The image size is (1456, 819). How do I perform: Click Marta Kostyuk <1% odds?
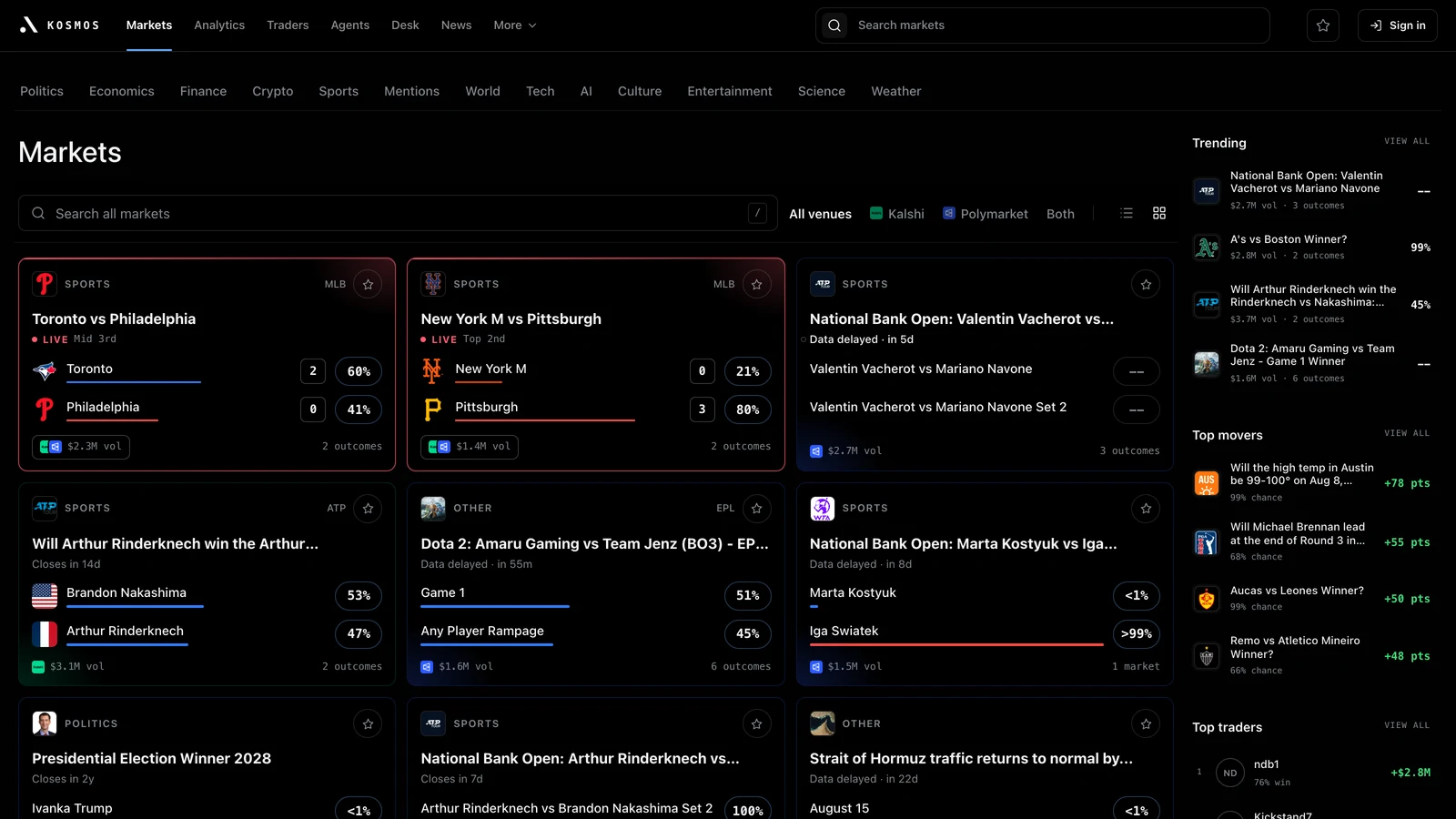point(1137,595)
